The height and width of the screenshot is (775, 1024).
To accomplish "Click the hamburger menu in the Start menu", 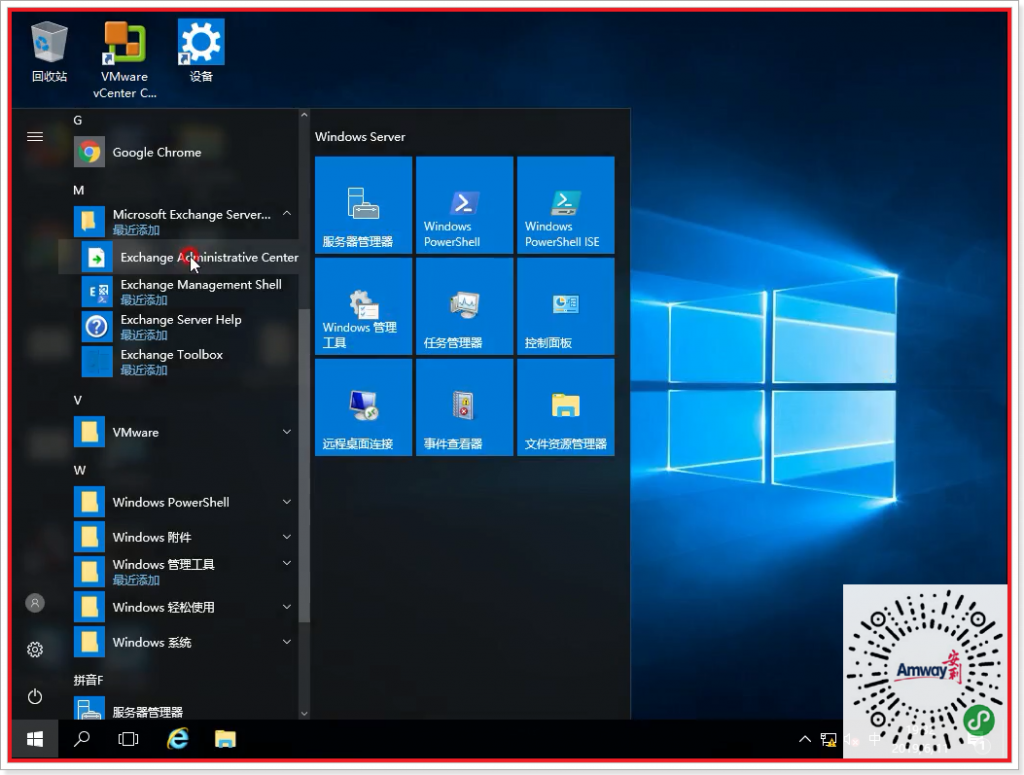I will click(35, 136).
